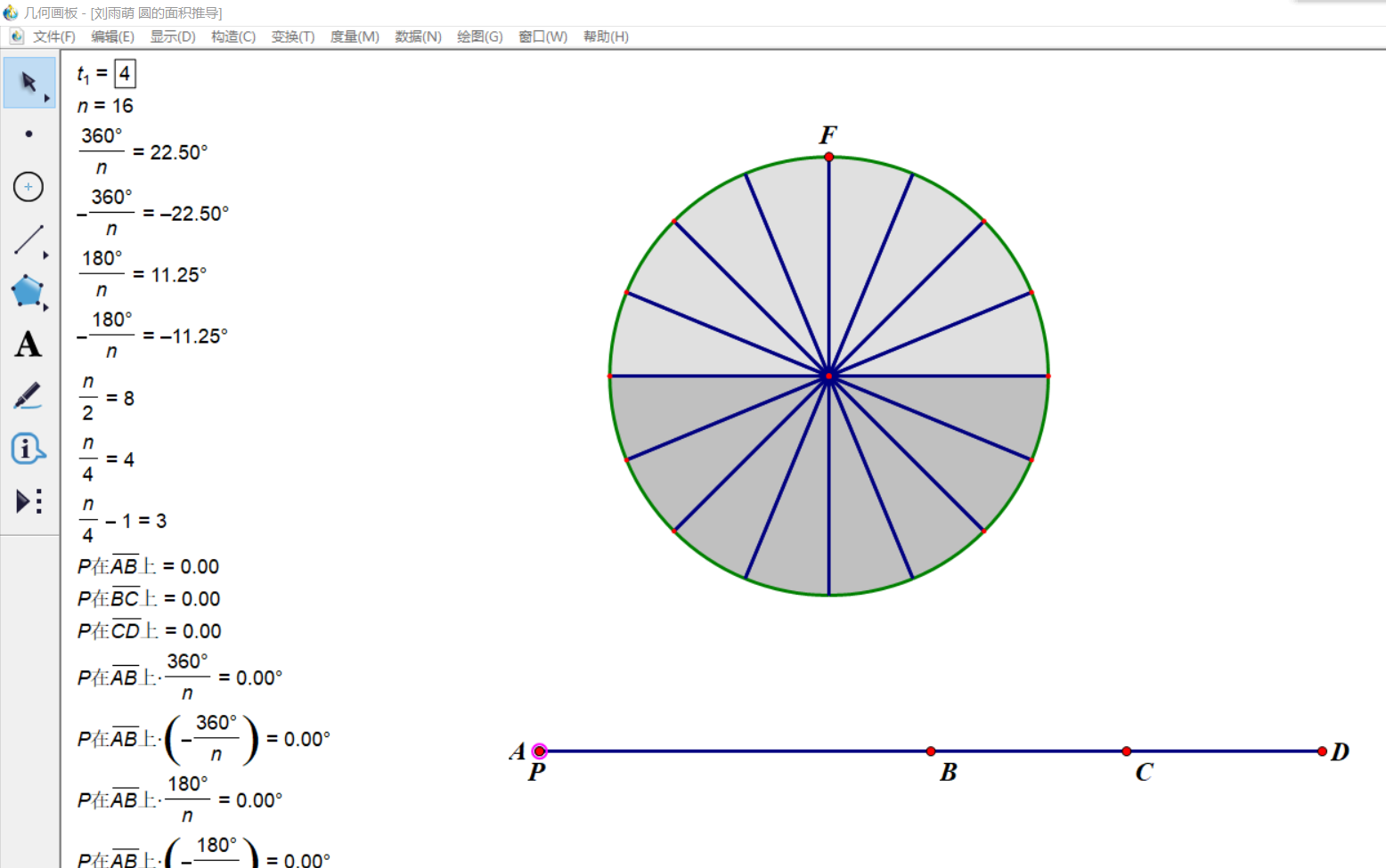Select the Marker pen tool
This screenshot has height=868, width=1386.
pyautogui.click(x=28, y=396)
